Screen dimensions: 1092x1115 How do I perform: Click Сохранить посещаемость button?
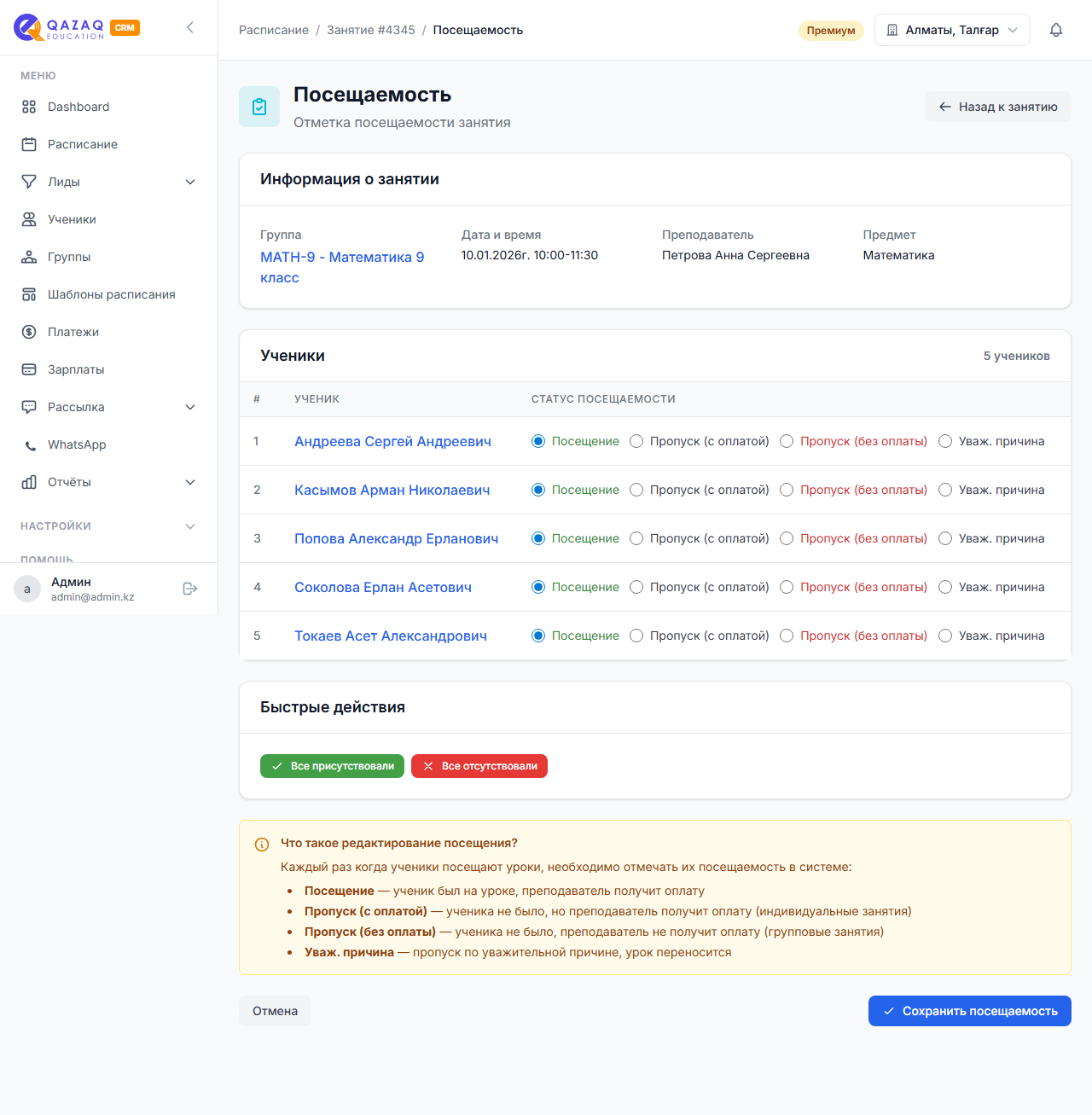[970, 1011]
